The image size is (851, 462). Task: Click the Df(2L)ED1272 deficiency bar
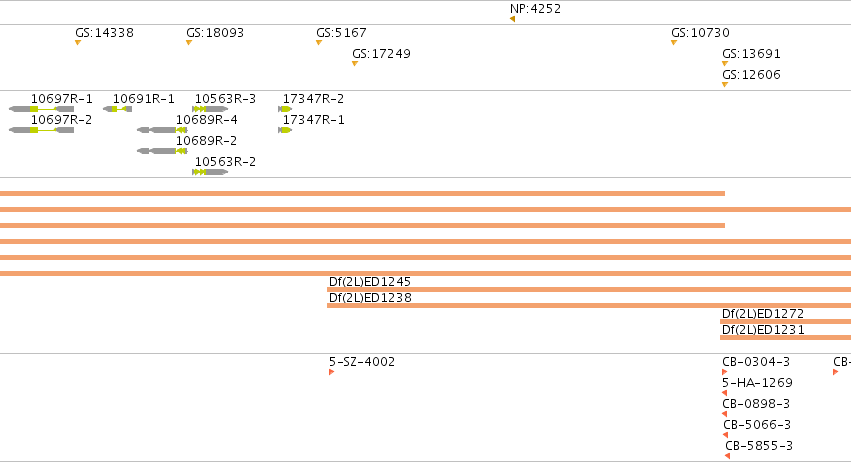click(785, 322)
